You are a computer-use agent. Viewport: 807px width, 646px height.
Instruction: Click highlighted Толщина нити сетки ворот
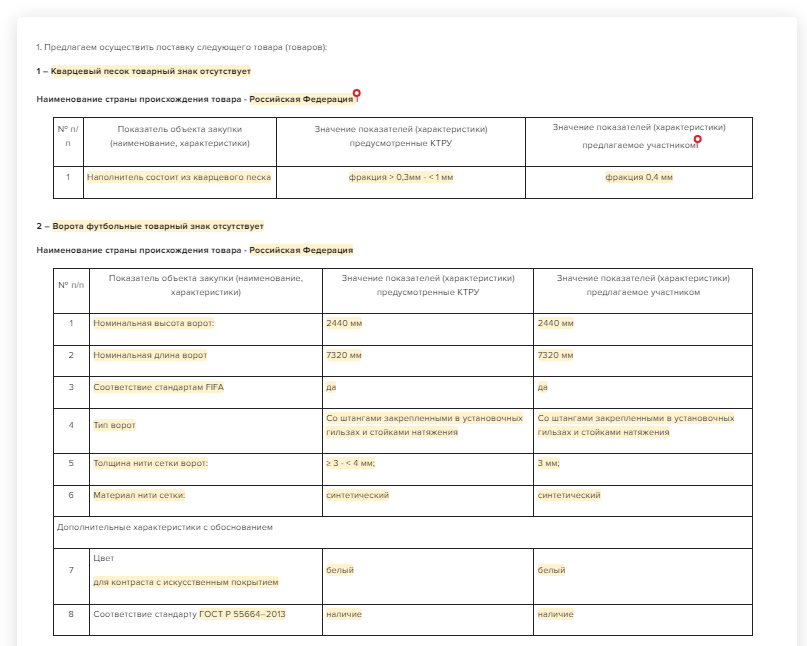pyautogui.click(x=150, y=463)
